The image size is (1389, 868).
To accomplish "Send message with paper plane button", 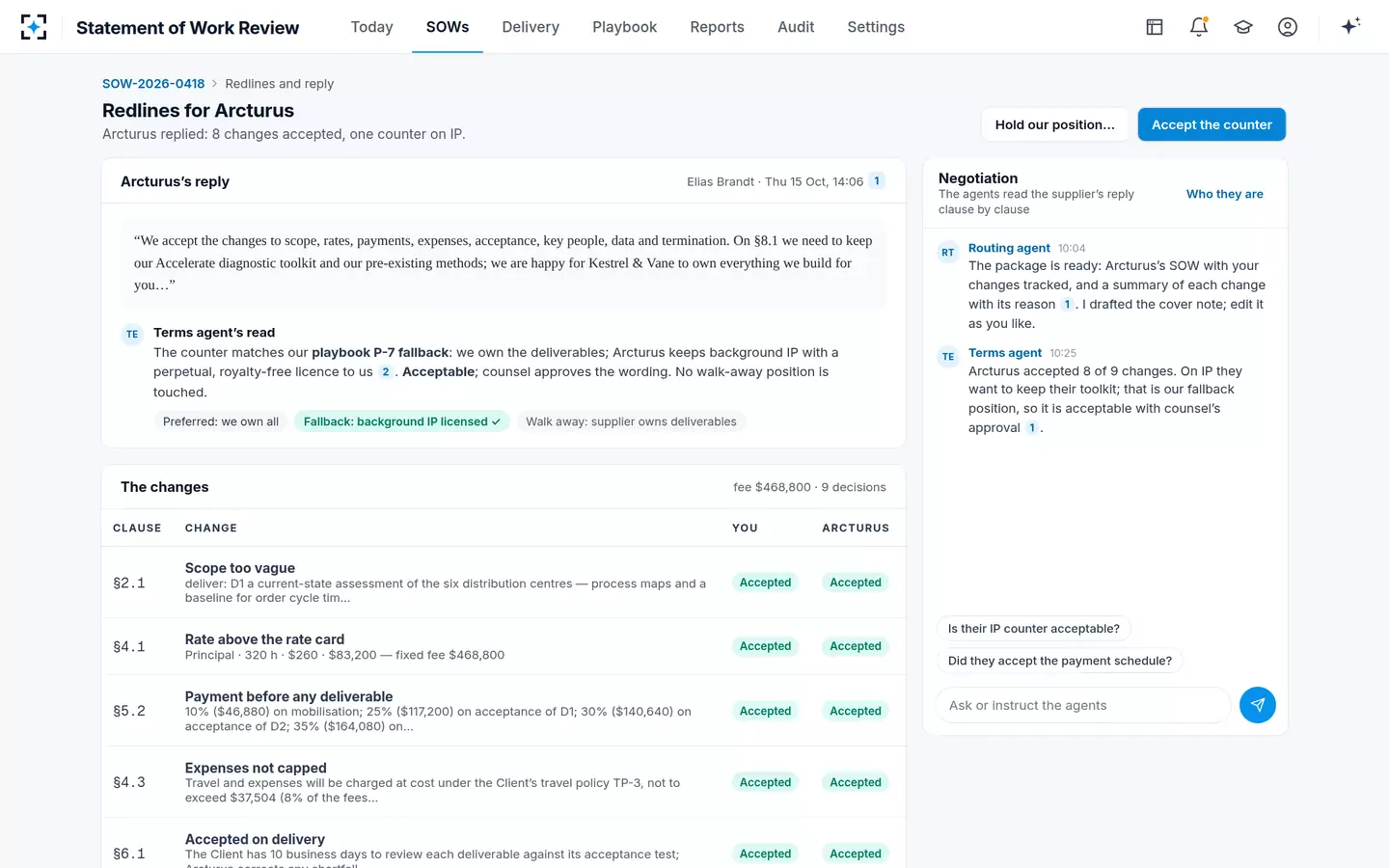I will 1258,705.
